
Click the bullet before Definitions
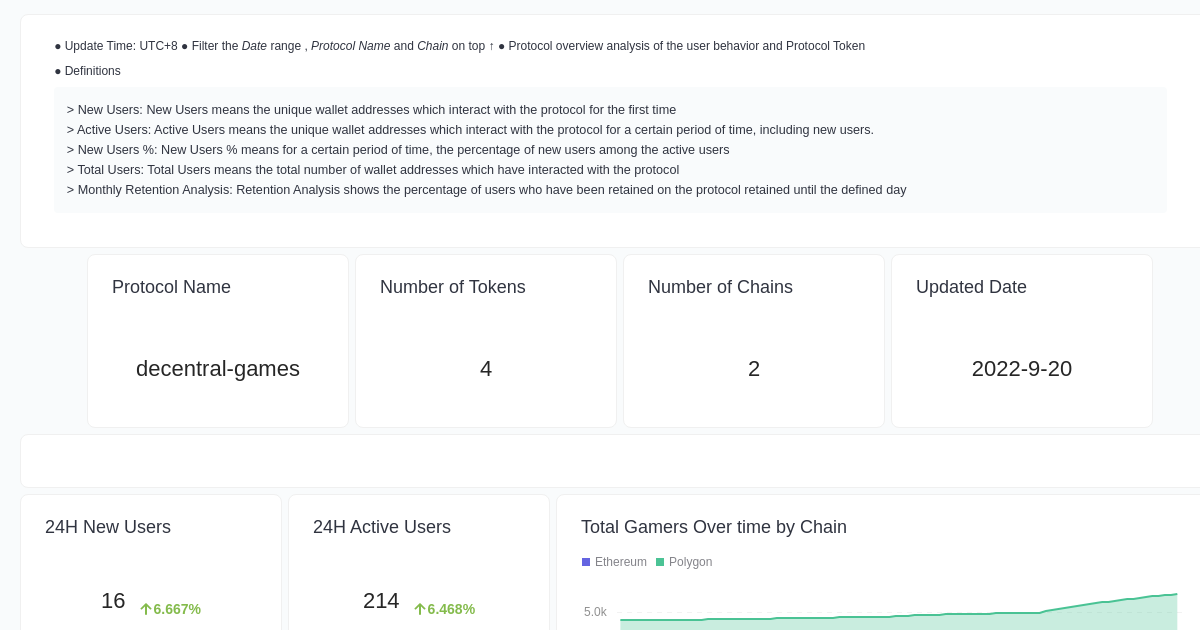(57, 71)
